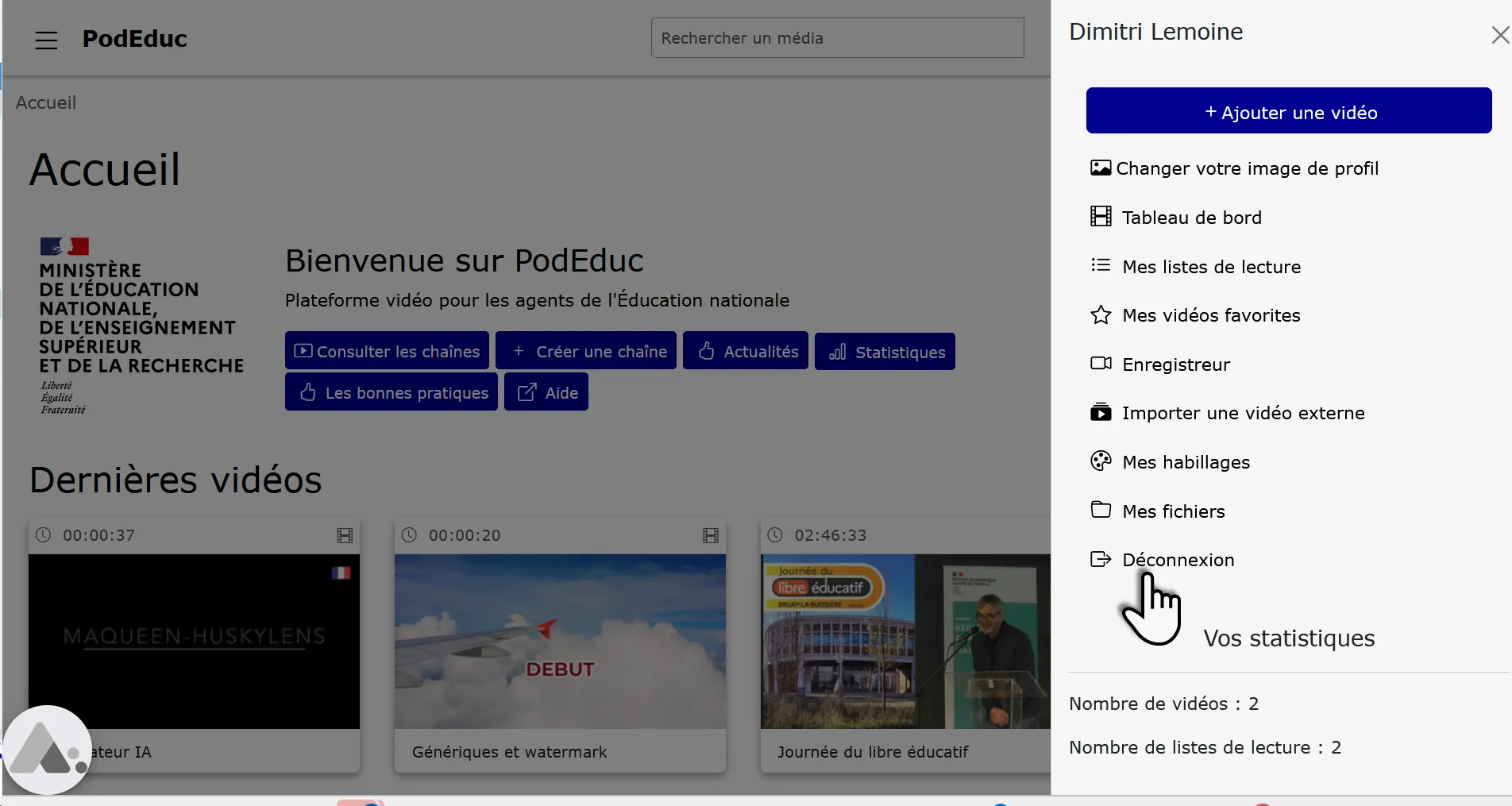Click the logout arrow icon

(1101, 559)
